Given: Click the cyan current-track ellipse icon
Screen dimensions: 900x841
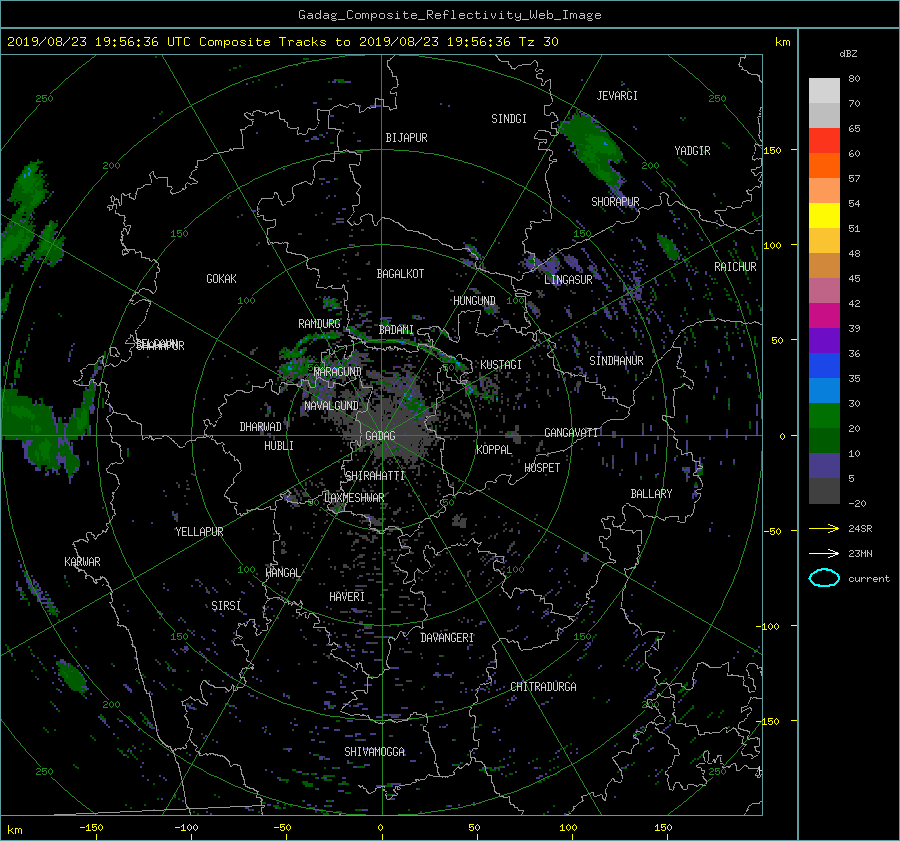Looking at the screenshot, I should pyautogui.click(x=824, y=578).
